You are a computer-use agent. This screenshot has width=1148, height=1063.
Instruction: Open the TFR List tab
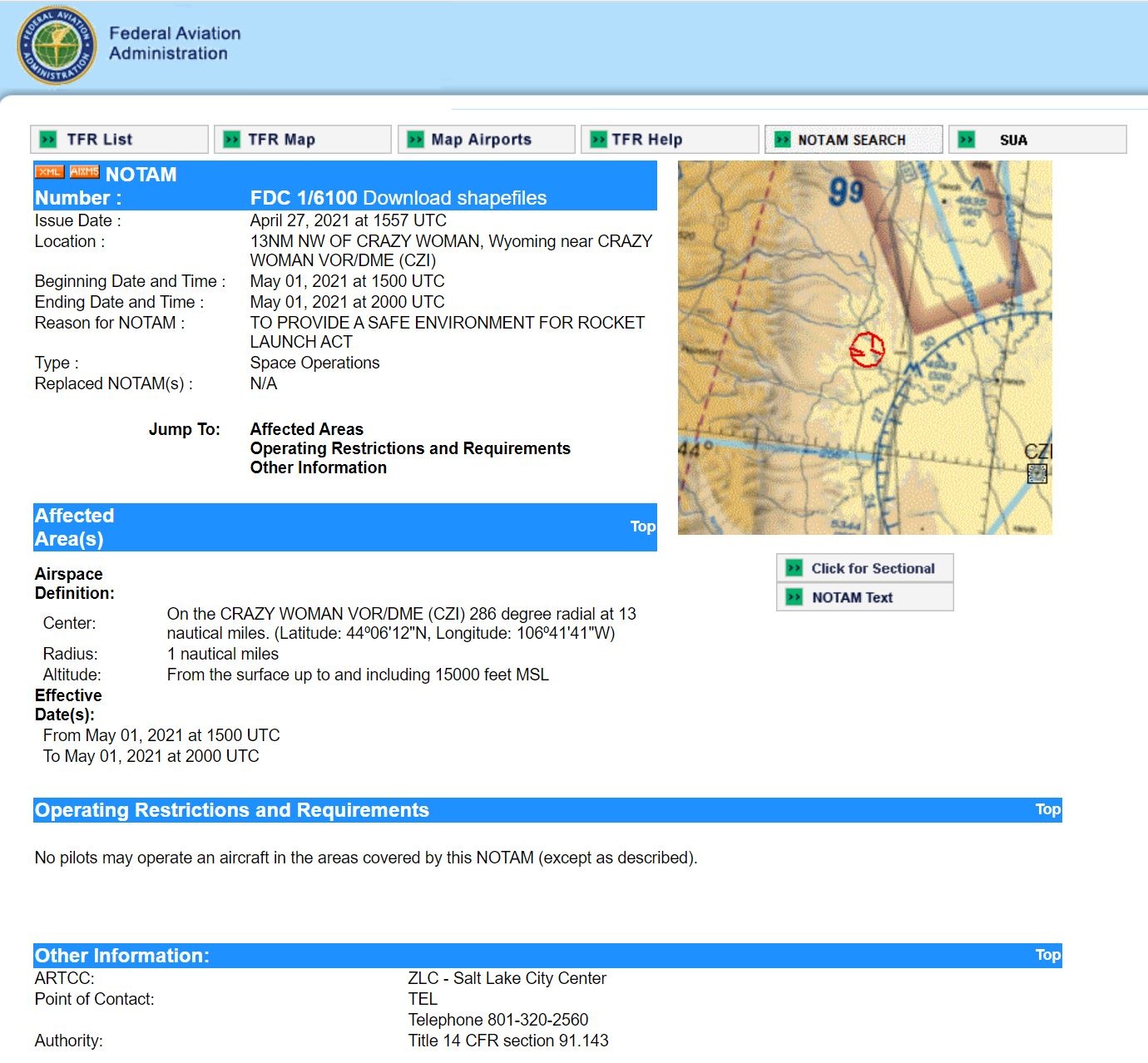point(119,140)
